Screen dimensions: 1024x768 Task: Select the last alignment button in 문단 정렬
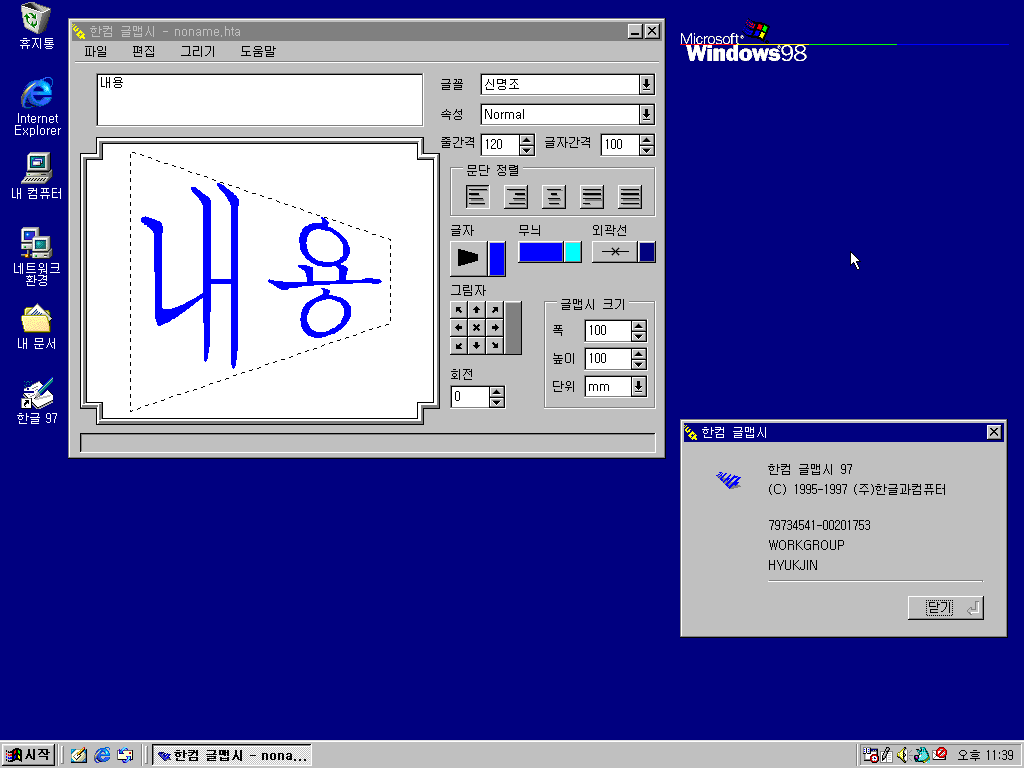pyautogui.click(x=630, y=197)
